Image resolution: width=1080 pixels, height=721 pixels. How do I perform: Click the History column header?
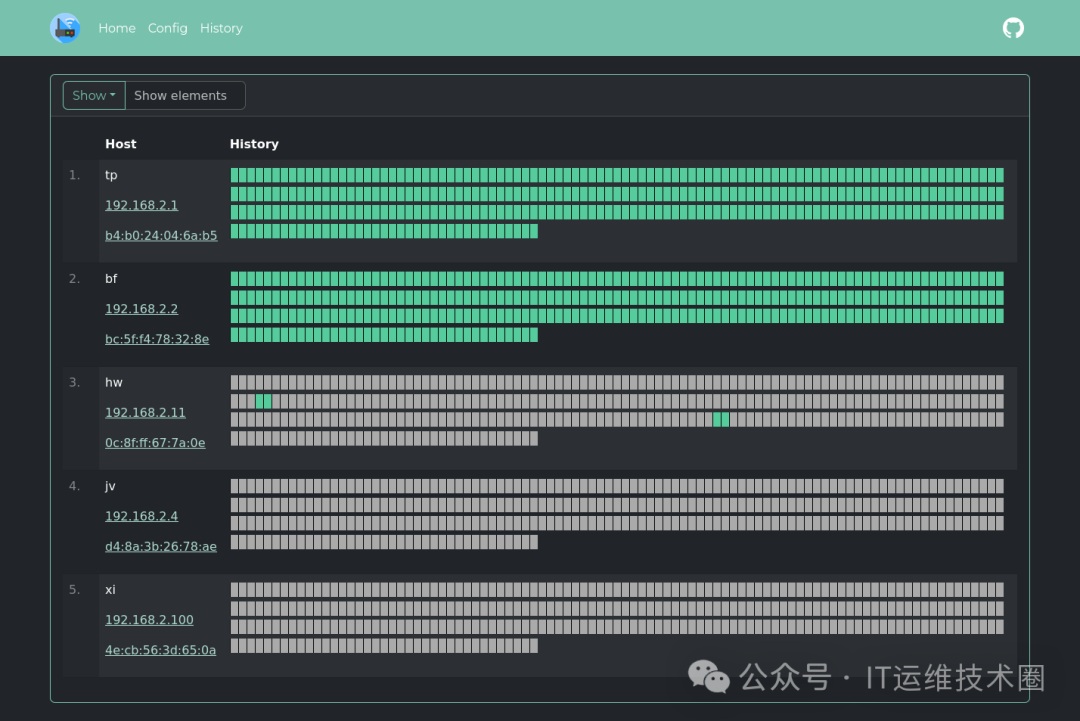coord(254,144)
